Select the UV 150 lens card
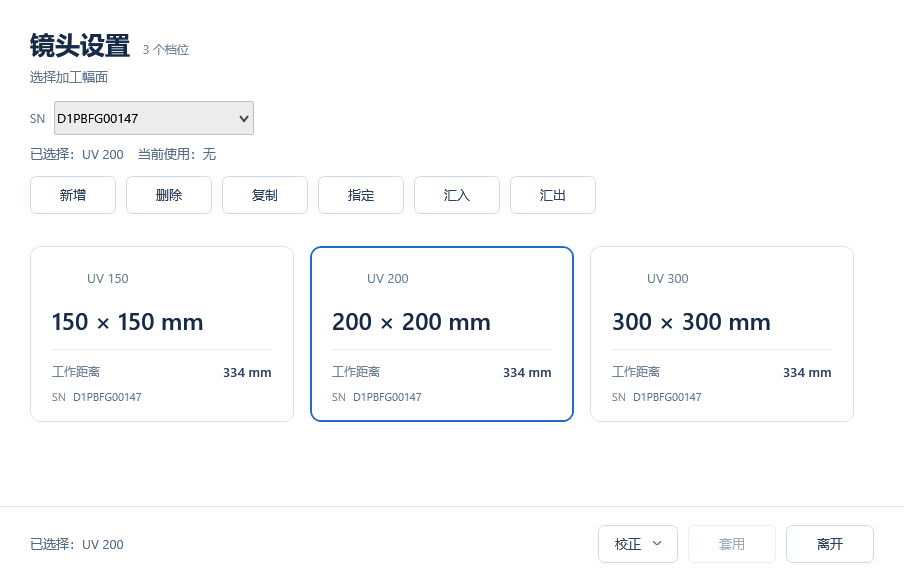Viewport: 904px width, 581px height. 162,334
